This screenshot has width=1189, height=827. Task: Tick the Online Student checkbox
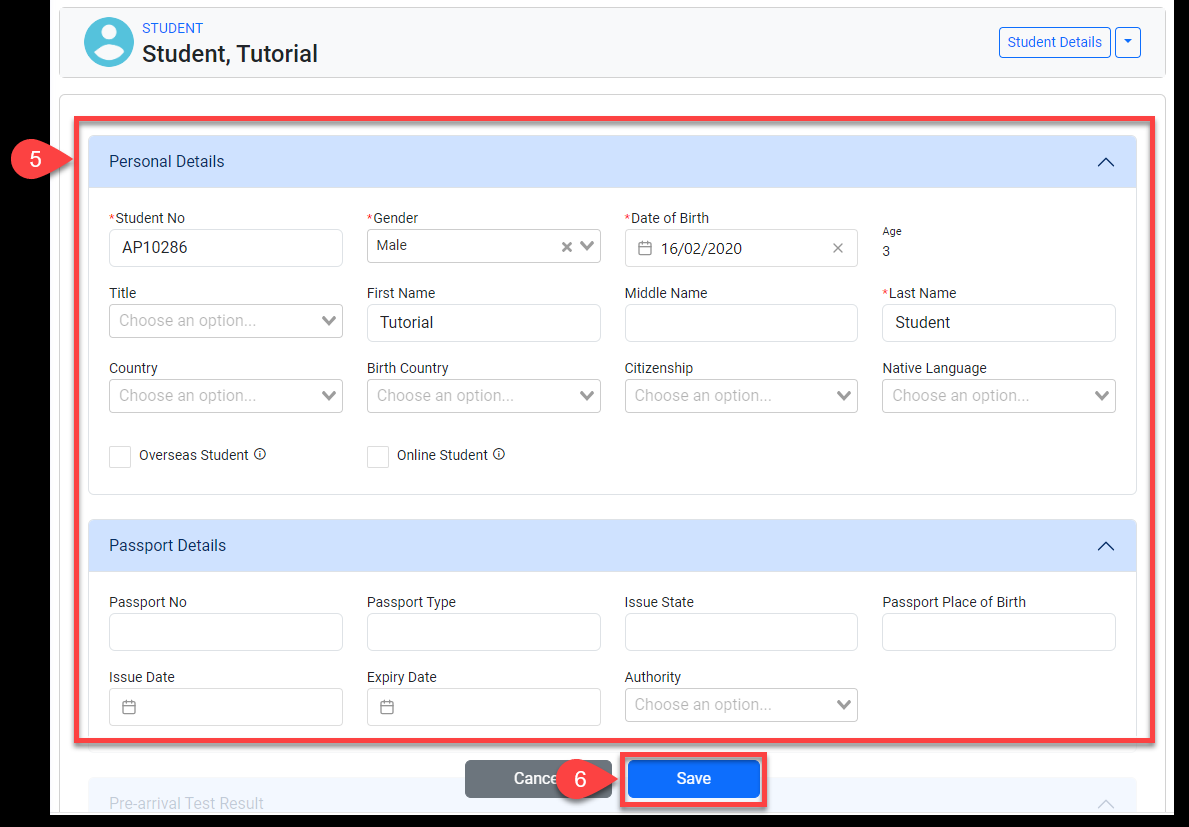(378, 456)
